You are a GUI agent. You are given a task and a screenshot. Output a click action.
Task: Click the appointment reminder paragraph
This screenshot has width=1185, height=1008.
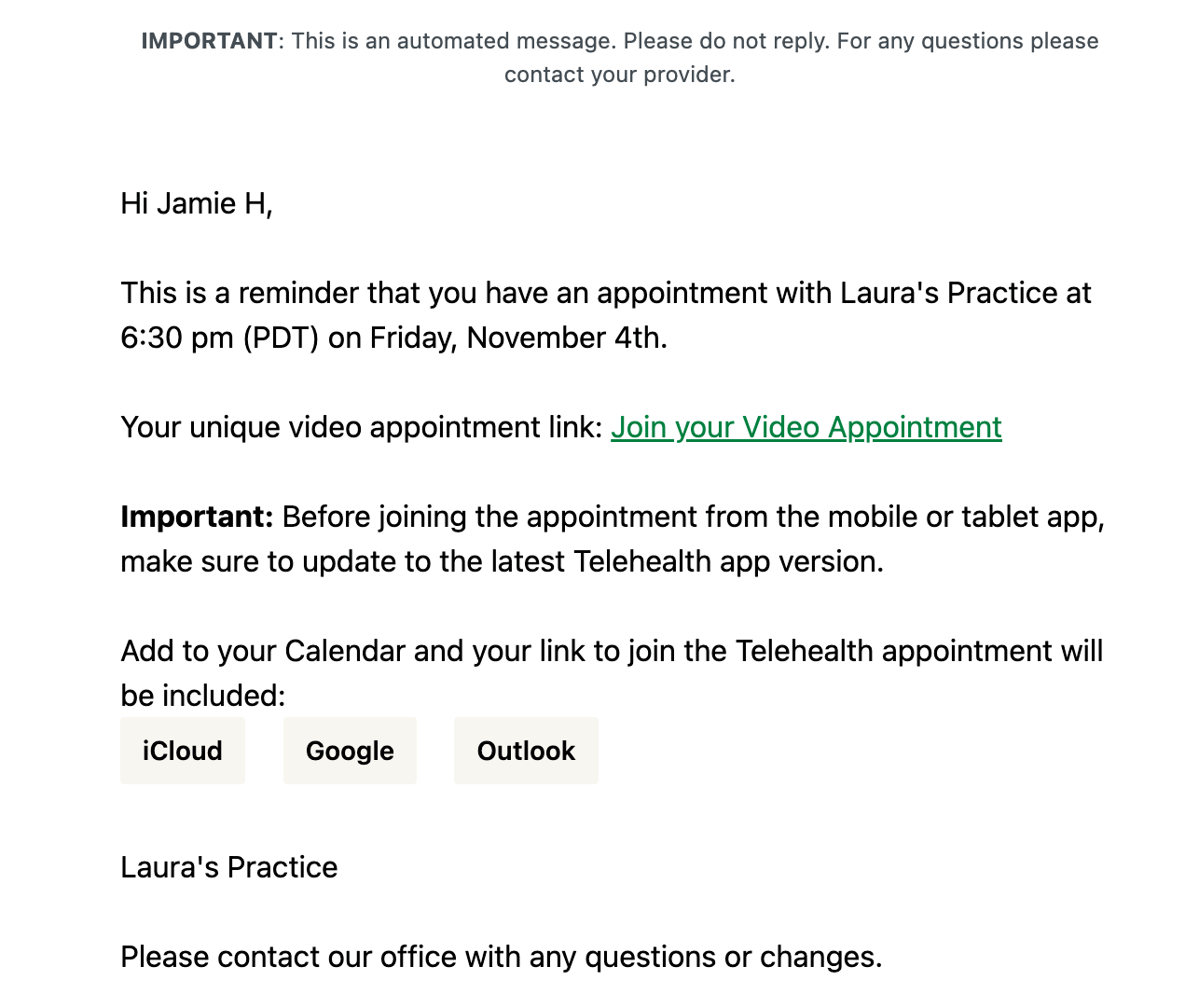coord(605,314)
